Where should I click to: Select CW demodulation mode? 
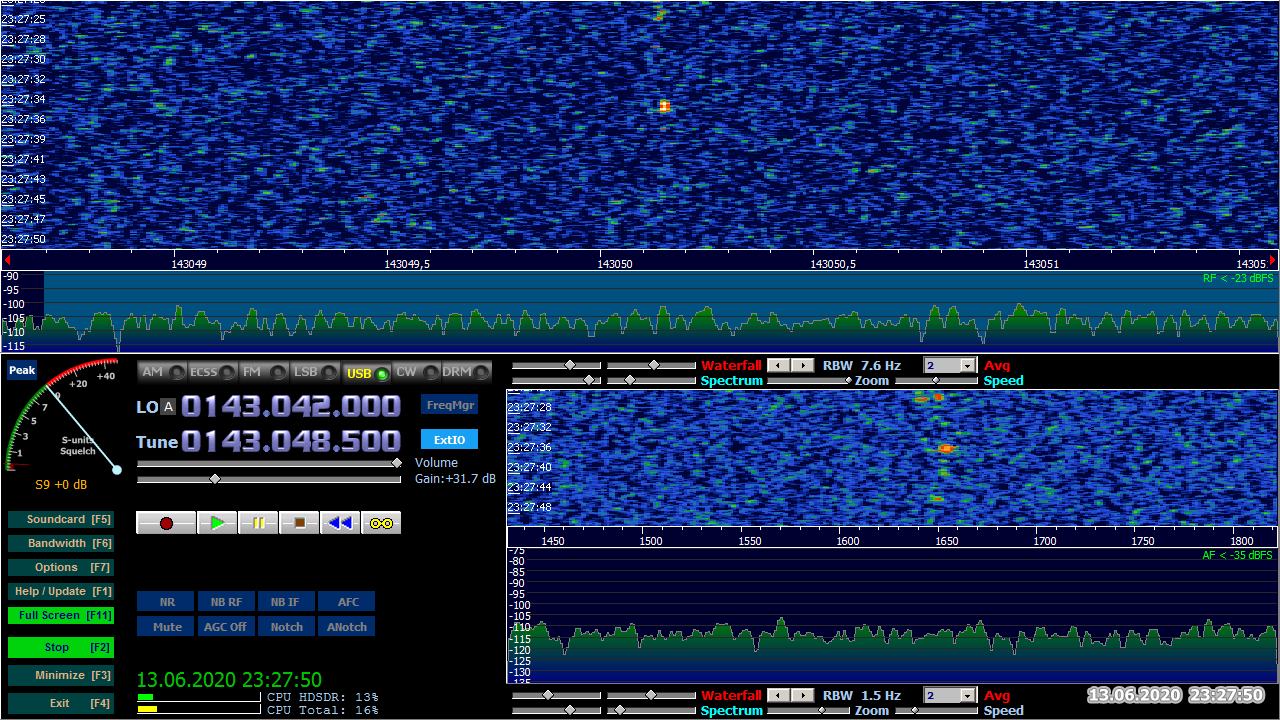pos(416,372)
